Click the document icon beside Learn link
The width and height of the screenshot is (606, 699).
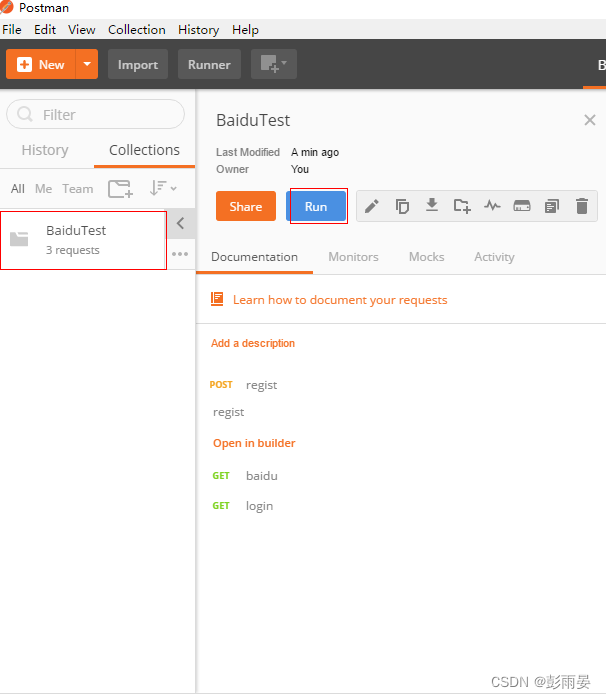217,299
